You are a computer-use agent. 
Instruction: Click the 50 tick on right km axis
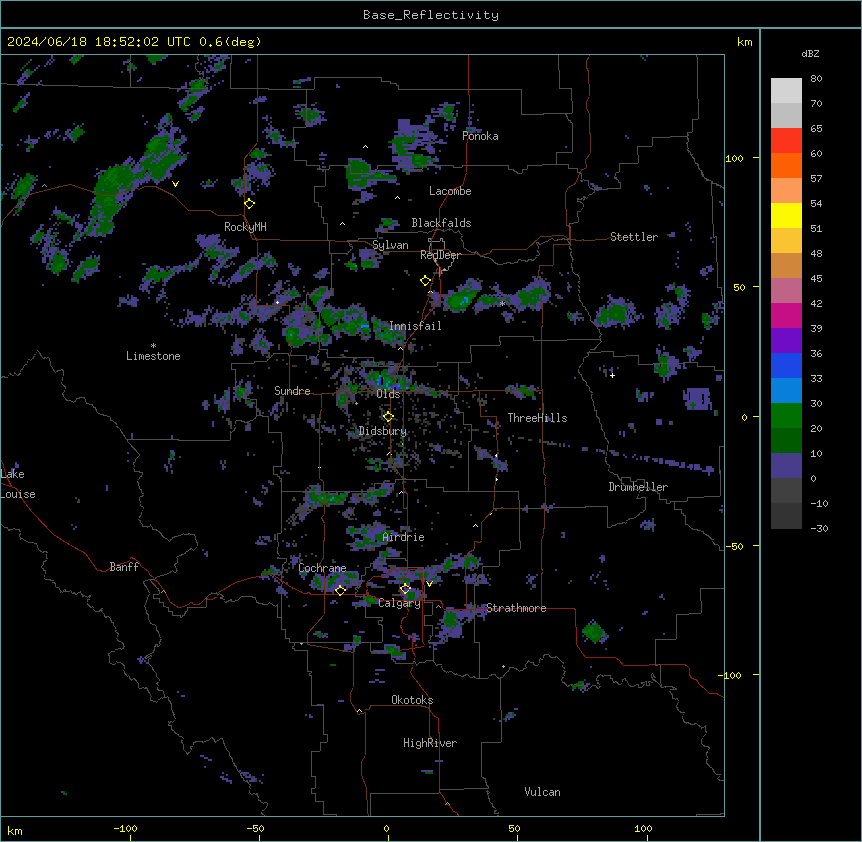point(739,287)
